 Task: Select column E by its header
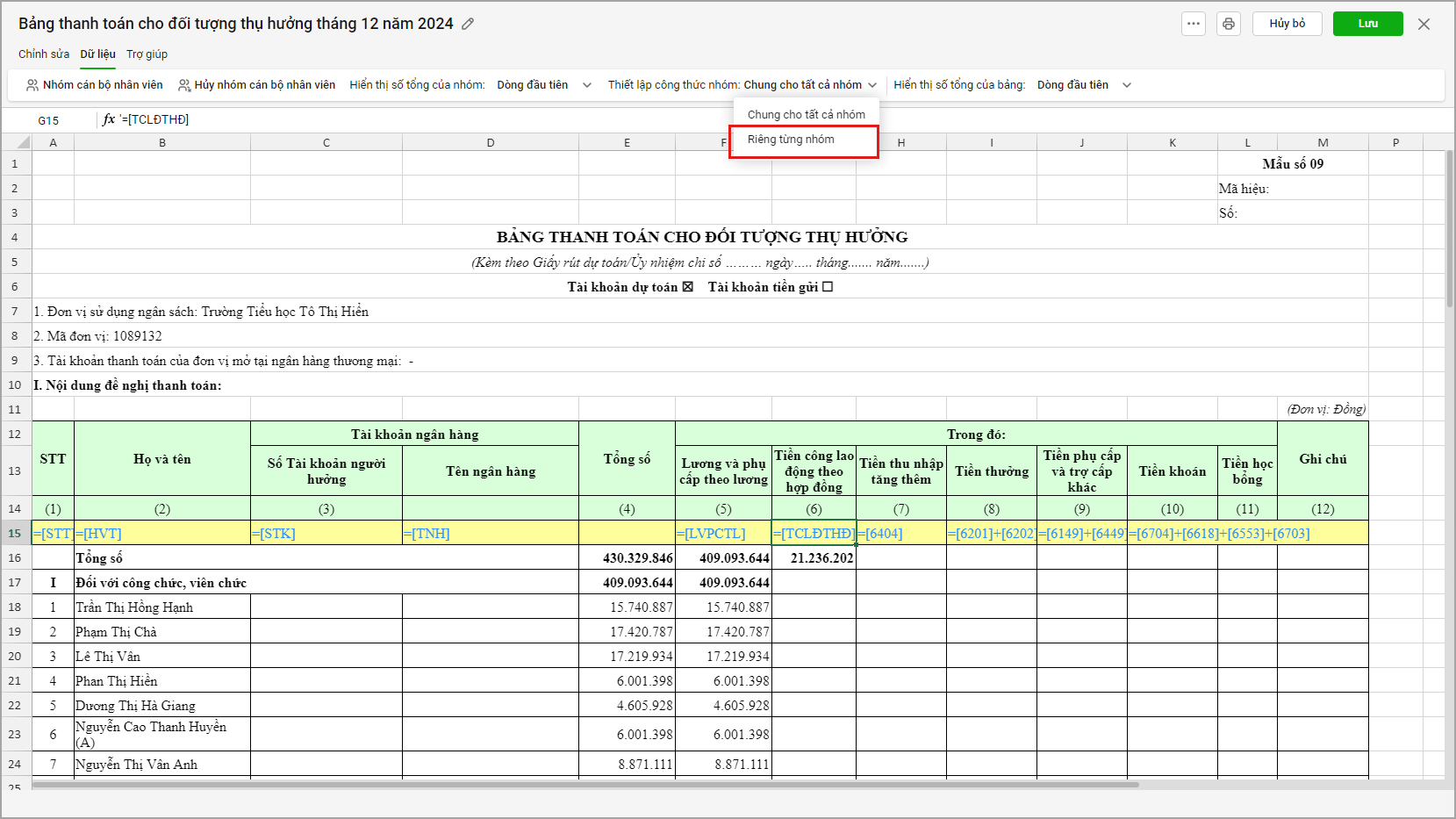tap(627, 142)
